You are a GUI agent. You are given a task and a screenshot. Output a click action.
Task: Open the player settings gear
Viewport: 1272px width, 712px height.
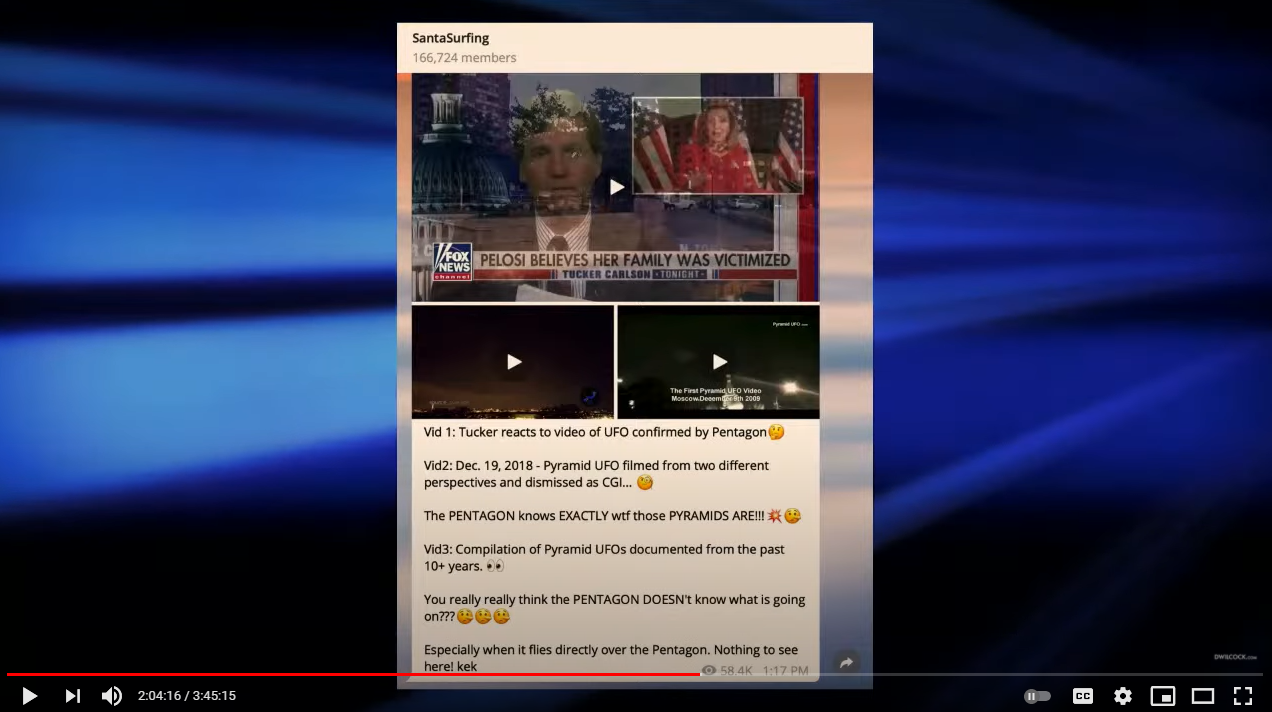tap(1123, 696)
